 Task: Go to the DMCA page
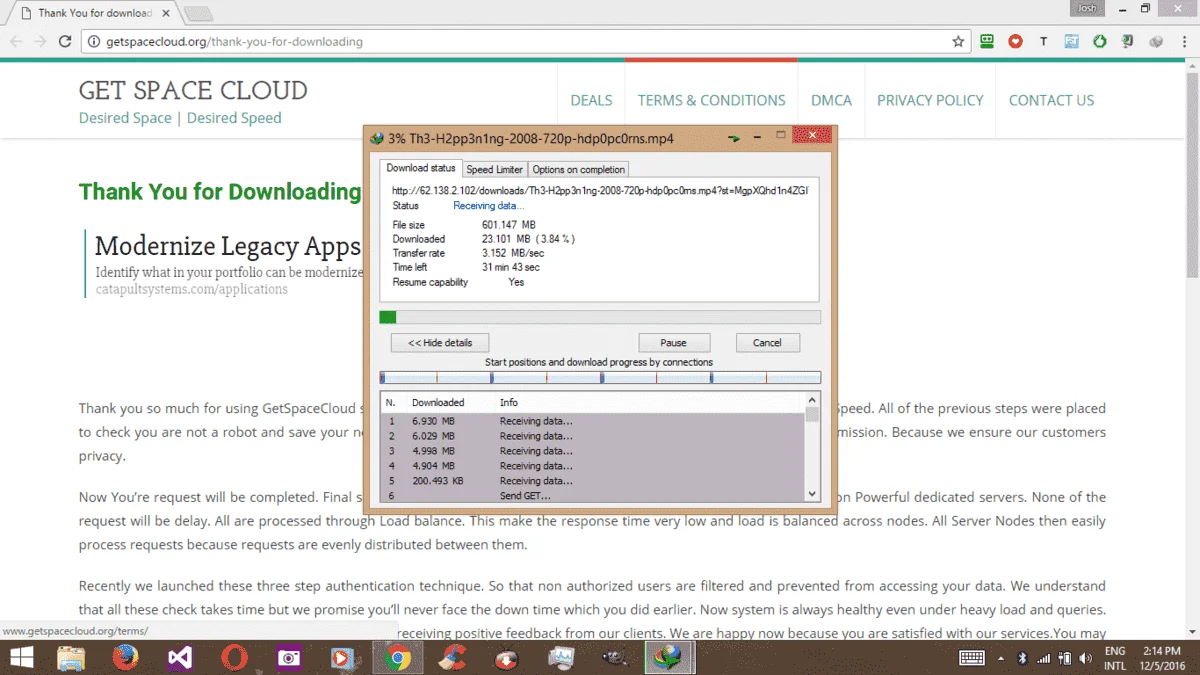point(831,100)
